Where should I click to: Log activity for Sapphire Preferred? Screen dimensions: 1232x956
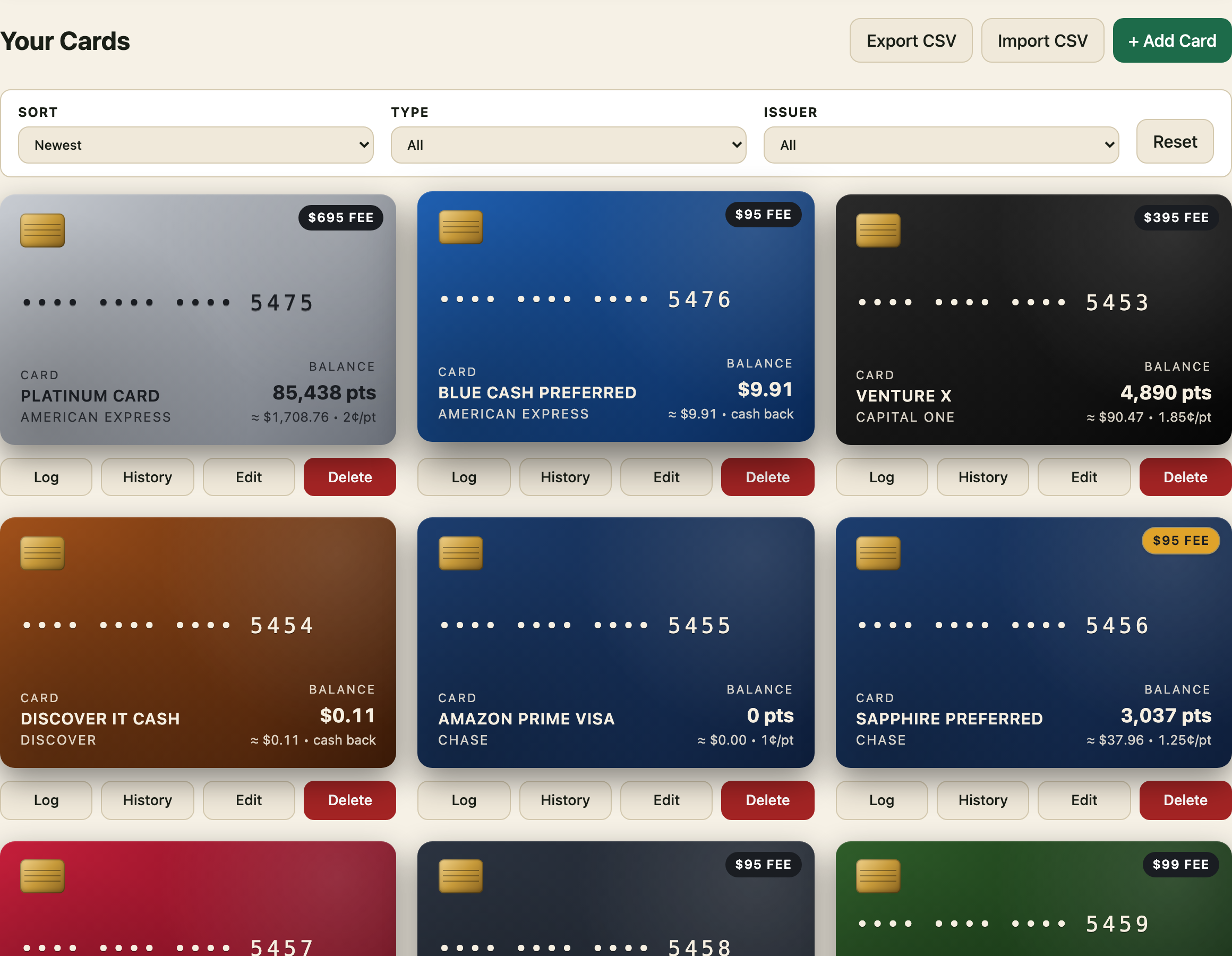point(882,800)
